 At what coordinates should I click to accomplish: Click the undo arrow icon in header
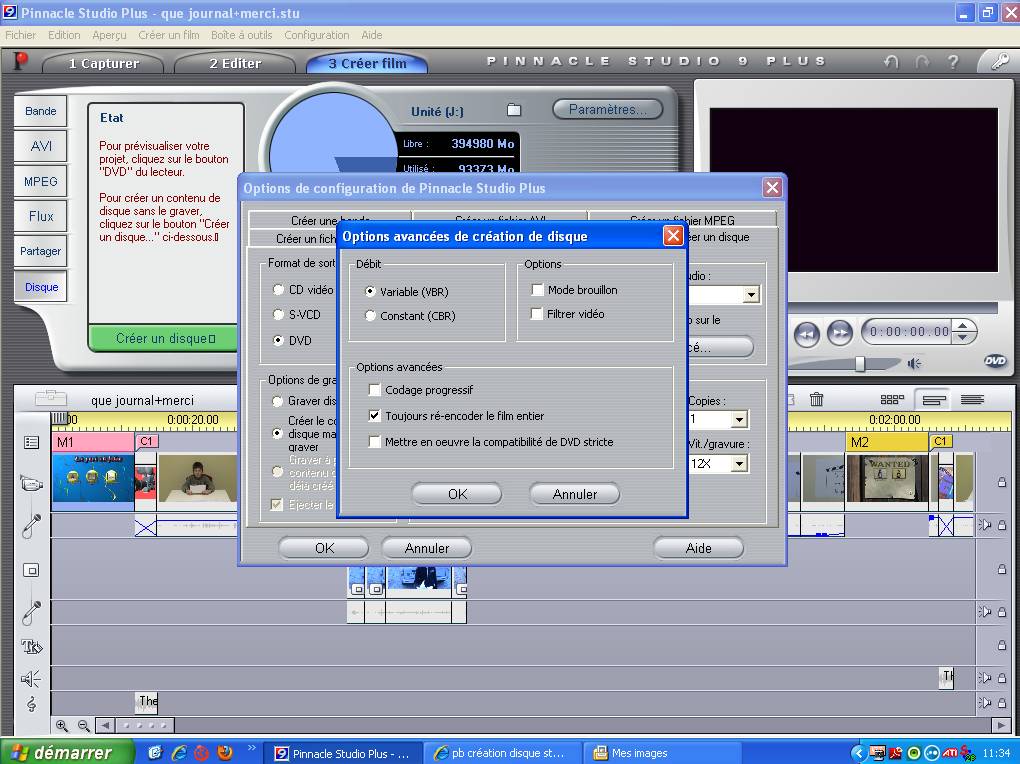tap(892, 62)
